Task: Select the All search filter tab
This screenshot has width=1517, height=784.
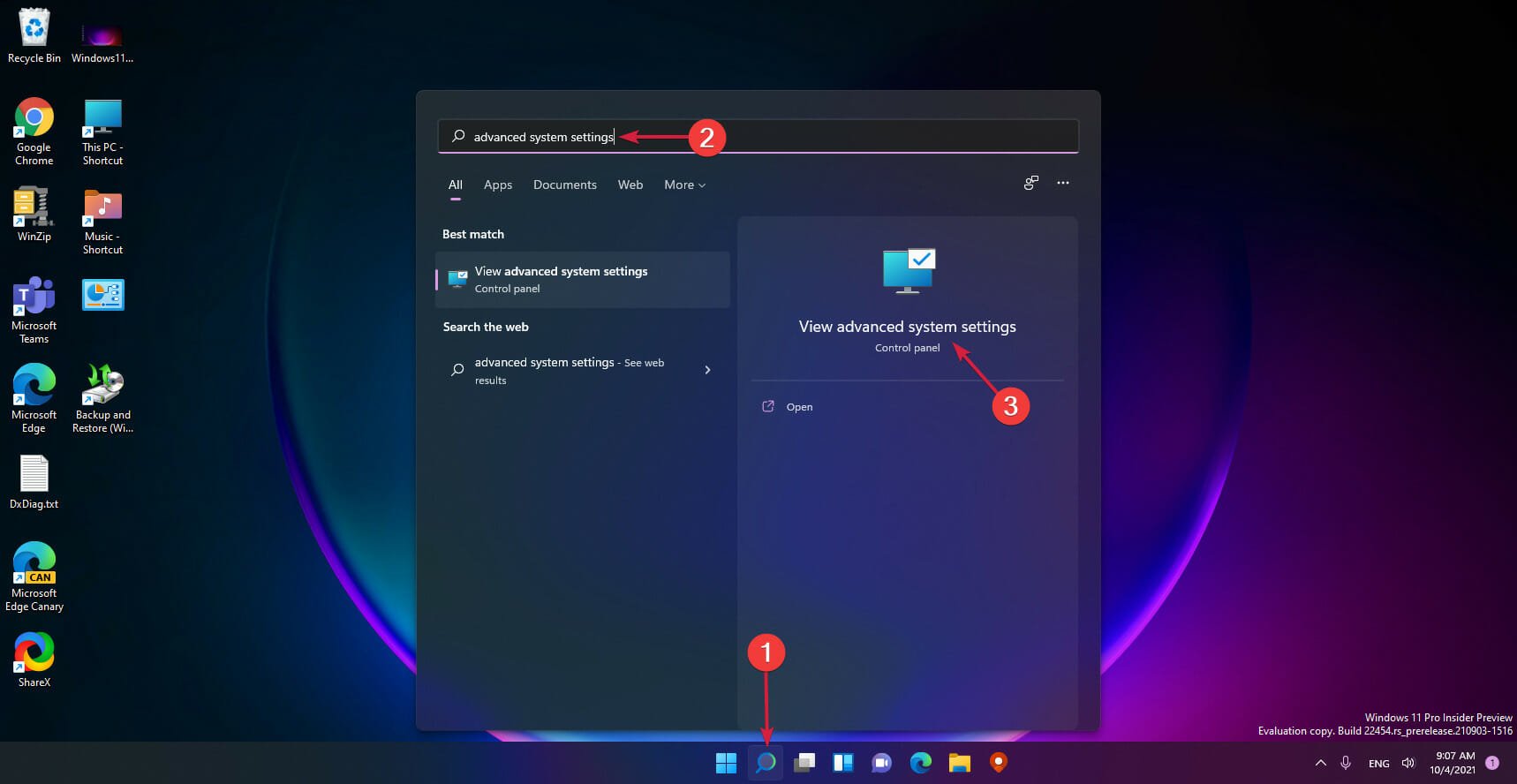Action: (455, 185)
